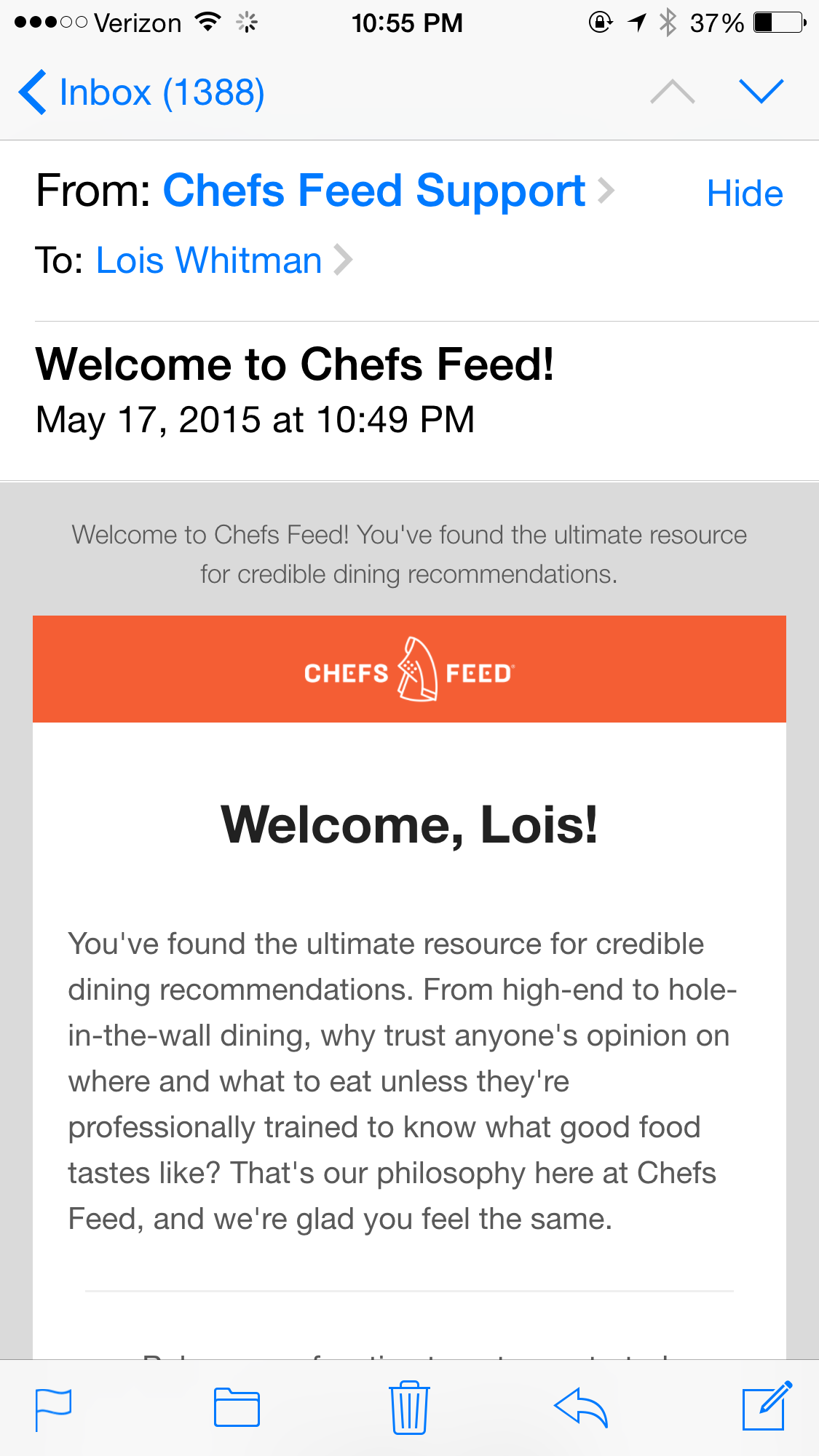Compose a new message with pencil icon
This screenshot has height=1456, width=819.
tap(767, 1406)
